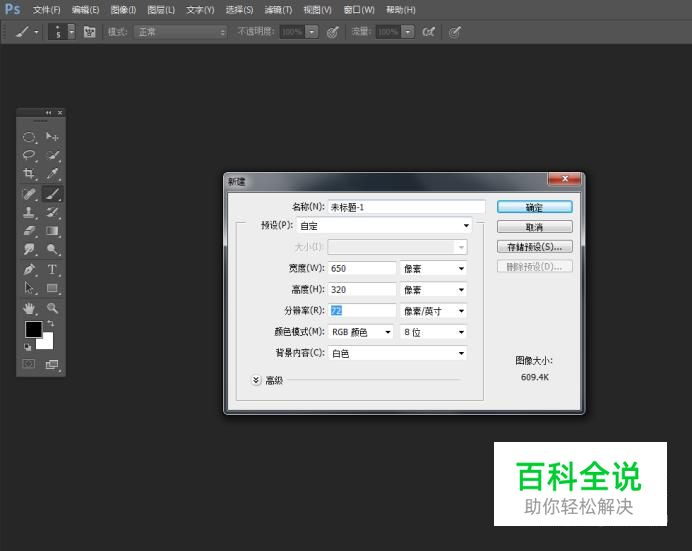Open the 文件(F) menu
692x551 pixels.
pos(46,10)
